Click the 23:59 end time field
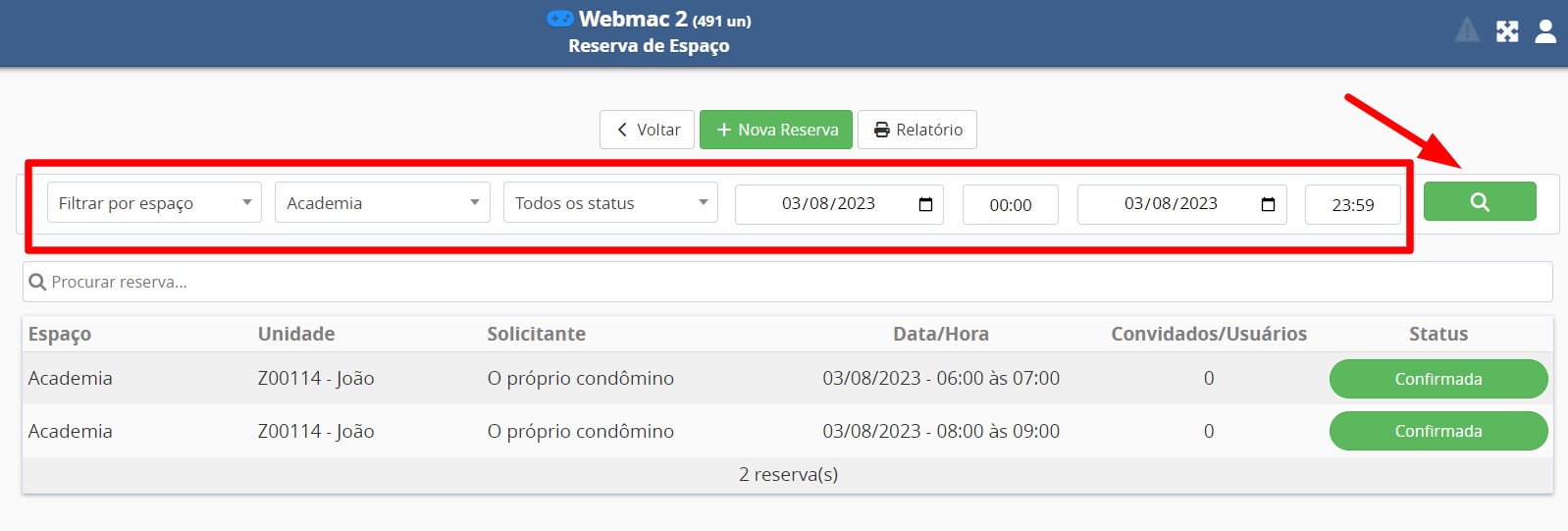The image size is (1568, 531). click(1352, 205)
